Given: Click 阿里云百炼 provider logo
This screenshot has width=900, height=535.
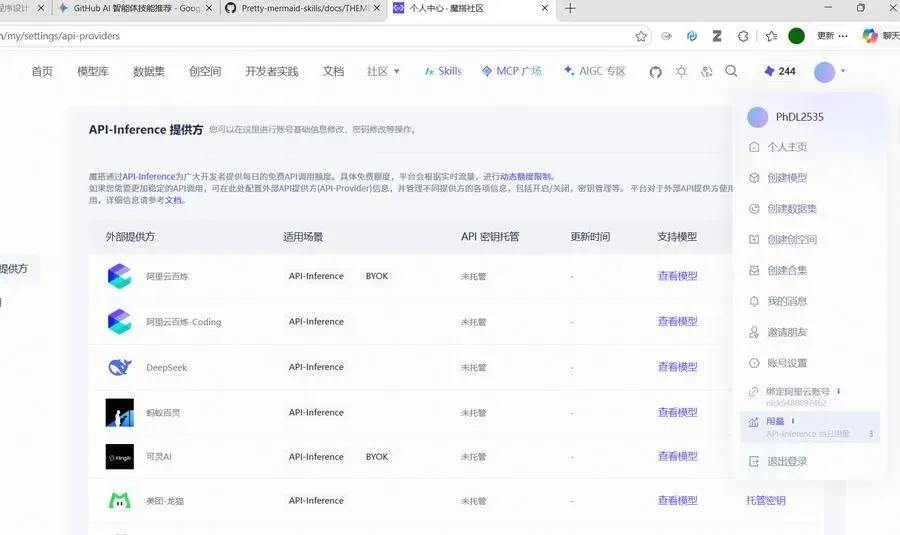Looking at the screenshot, I should click(x=119, y=276).
